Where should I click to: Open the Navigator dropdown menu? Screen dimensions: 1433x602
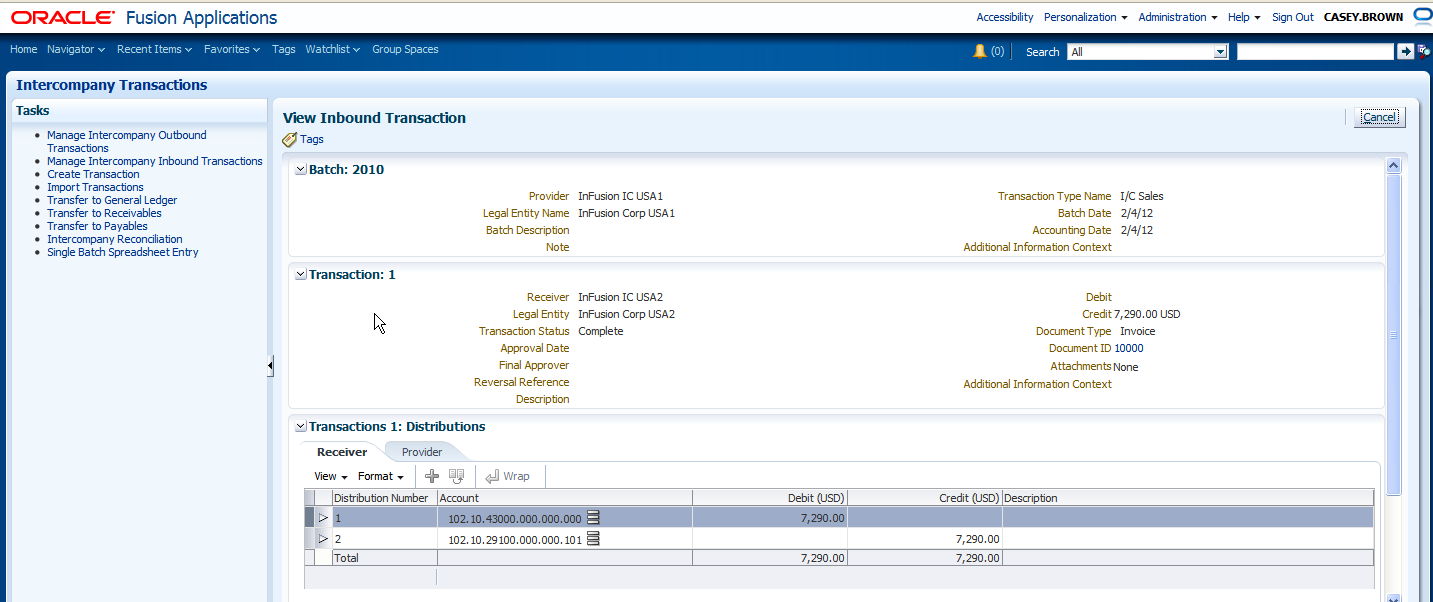[x=76, y=49]
